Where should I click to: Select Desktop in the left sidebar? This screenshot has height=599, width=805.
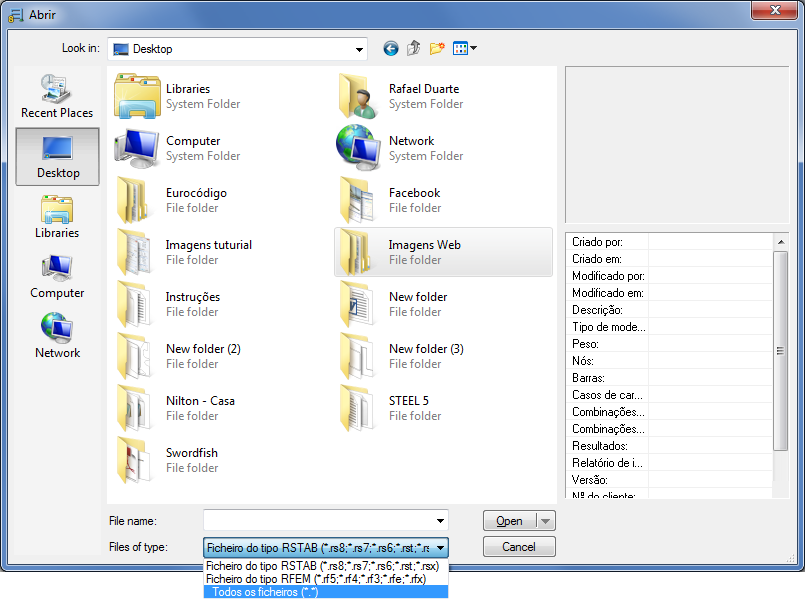point(57,157)
